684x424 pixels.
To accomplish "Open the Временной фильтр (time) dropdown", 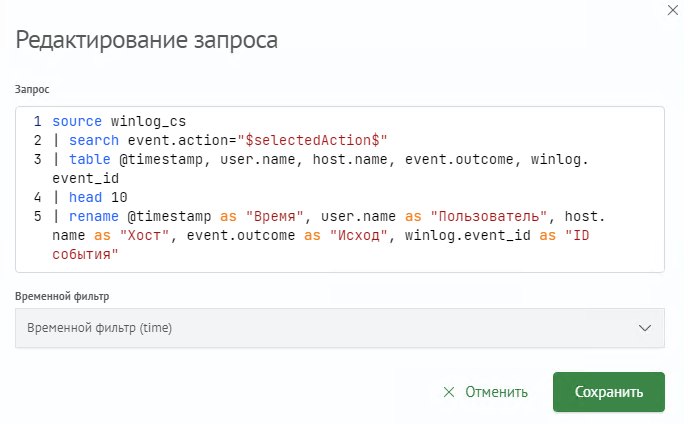I will [x=340, y=328].
